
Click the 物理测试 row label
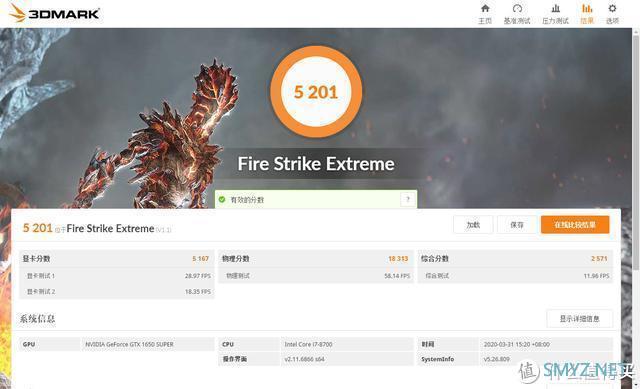238,276
